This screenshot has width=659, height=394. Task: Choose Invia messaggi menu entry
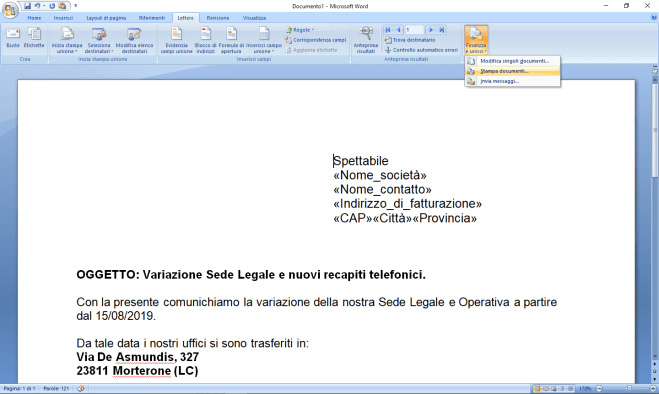click(x=512, y=81)
